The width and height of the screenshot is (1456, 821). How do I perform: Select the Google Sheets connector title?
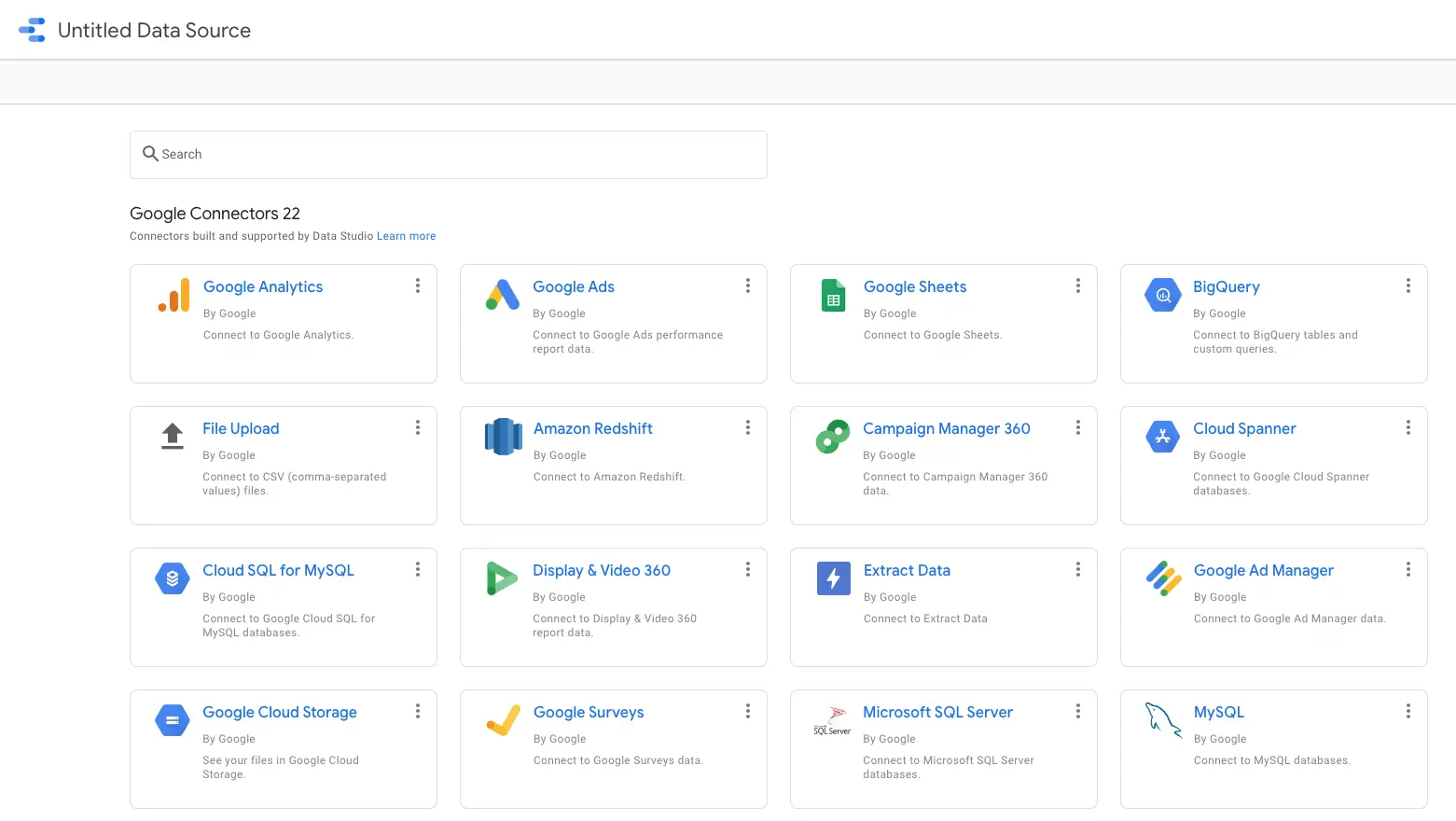[915, 286]
